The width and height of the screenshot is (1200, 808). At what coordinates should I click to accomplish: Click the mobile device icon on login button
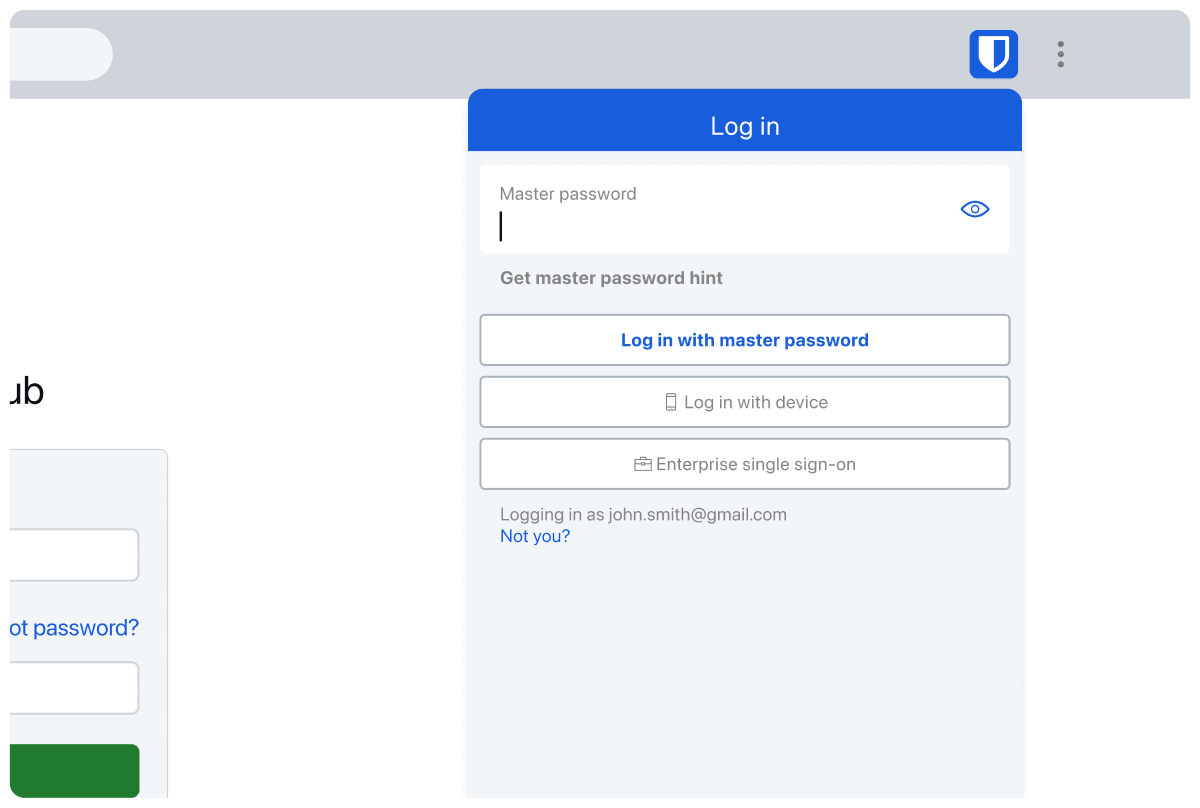[x=672, y=402]
